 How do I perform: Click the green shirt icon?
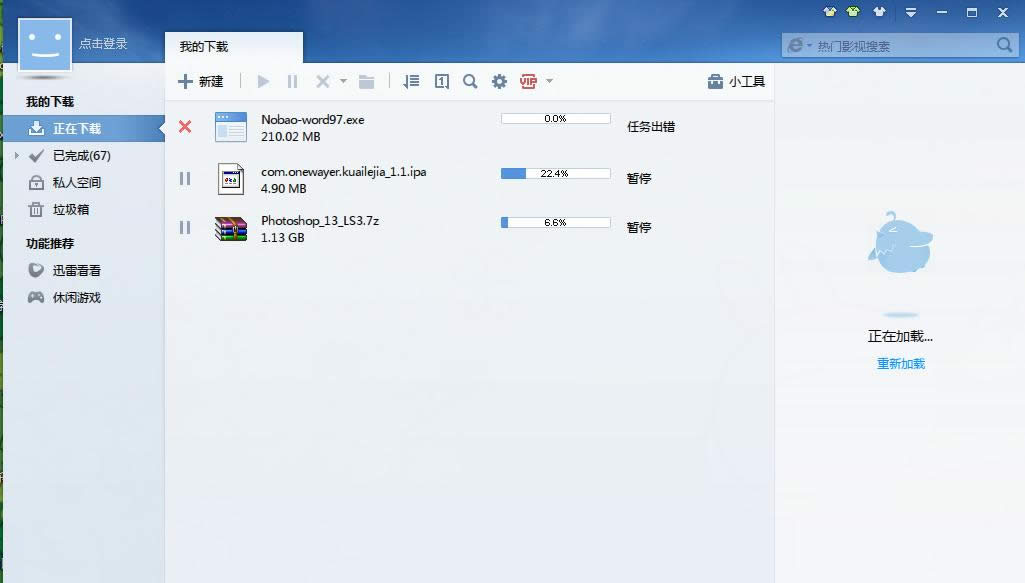[853, 12]
